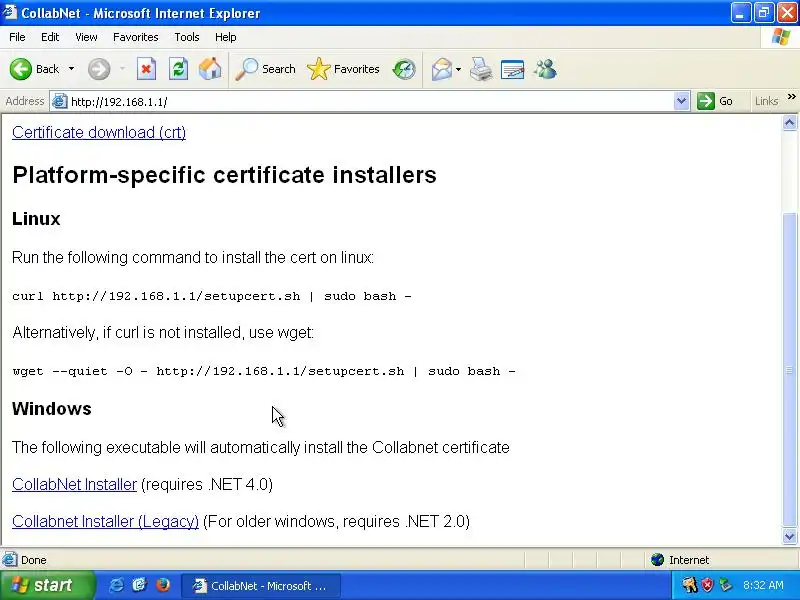Click the IE title bar icon
The image size is (800, 600).
[9, 12]
